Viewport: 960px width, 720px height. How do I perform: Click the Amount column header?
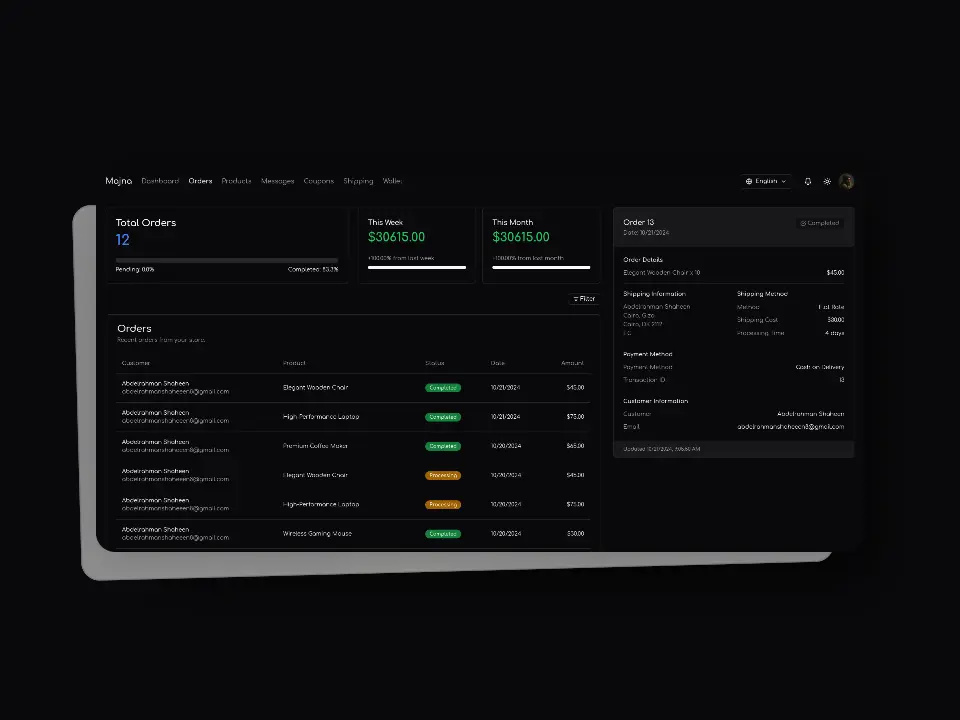click(572, 363)
